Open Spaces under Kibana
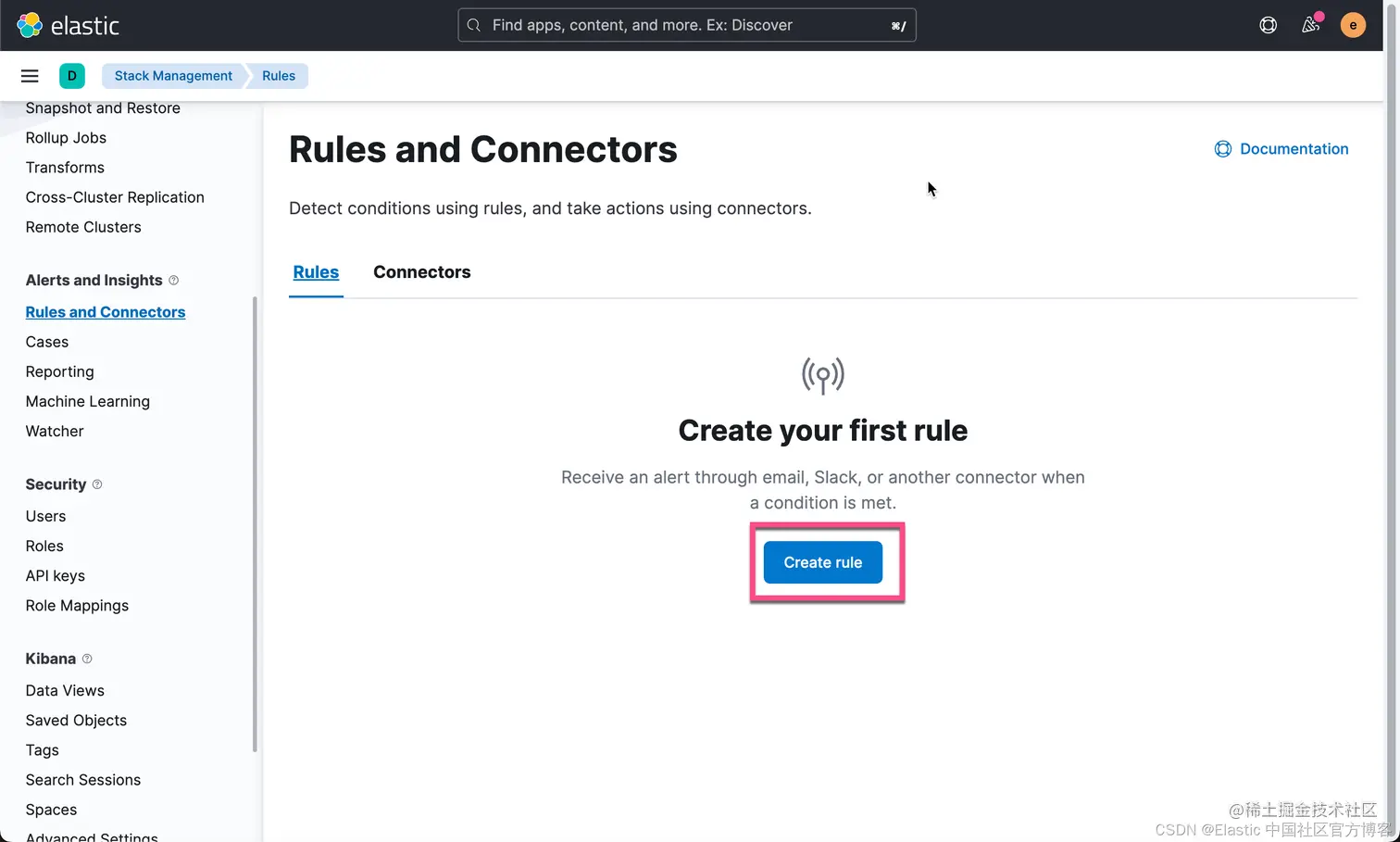Image resolution: width=1400 pixels, height=842 pixels. click(51, 809)
